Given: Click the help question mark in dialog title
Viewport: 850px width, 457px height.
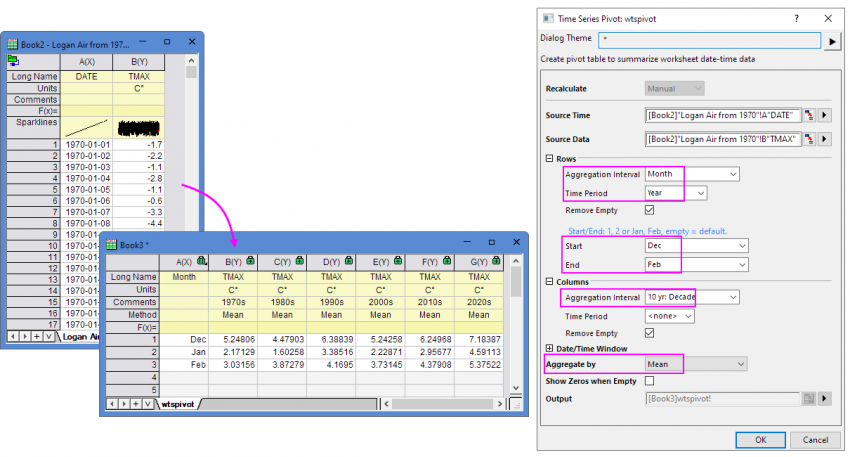Looking at the screenshot, I should (x=796, y=18).
